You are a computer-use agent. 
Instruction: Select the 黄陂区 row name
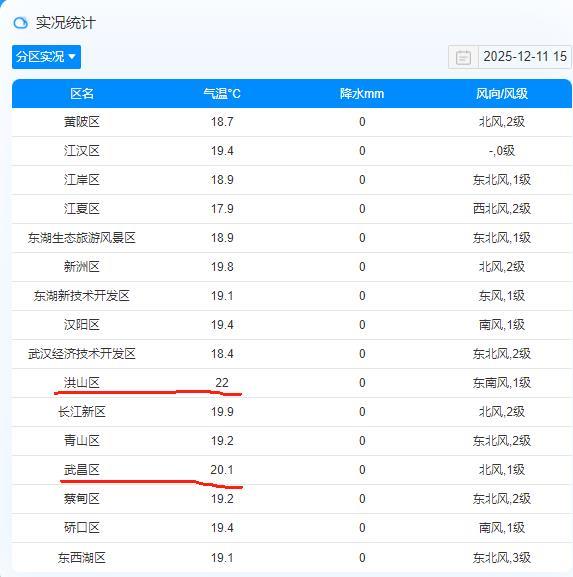82,122
